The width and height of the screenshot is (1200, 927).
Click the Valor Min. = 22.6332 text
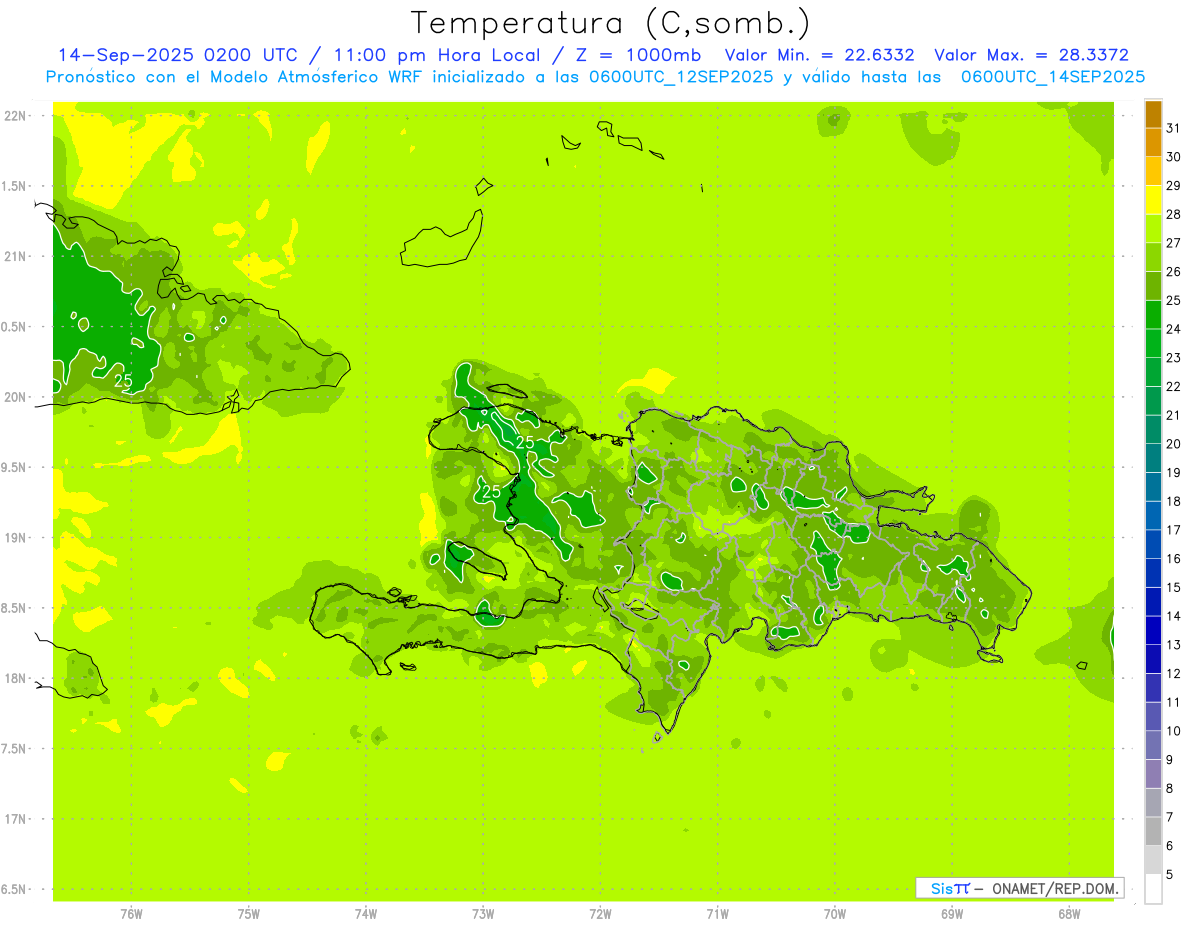click(819, 55)
